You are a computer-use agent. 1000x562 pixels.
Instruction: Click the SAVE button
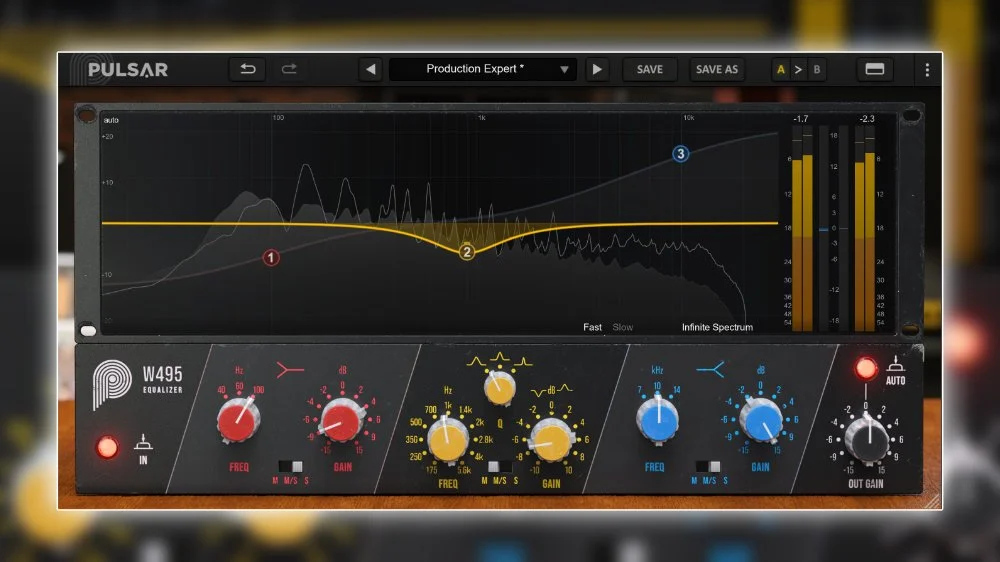(x=649, y=69)
